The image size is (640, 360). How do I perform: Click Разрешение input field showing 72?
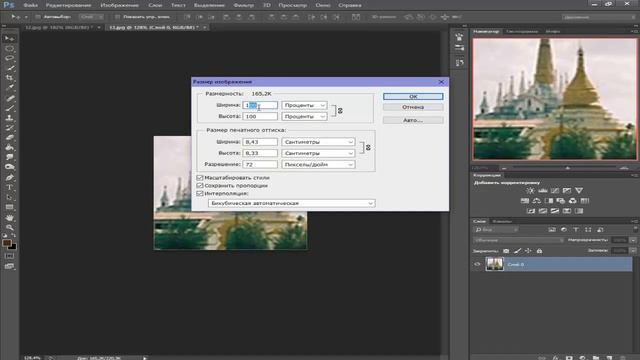pyautogui.click(x=260, y=164)
